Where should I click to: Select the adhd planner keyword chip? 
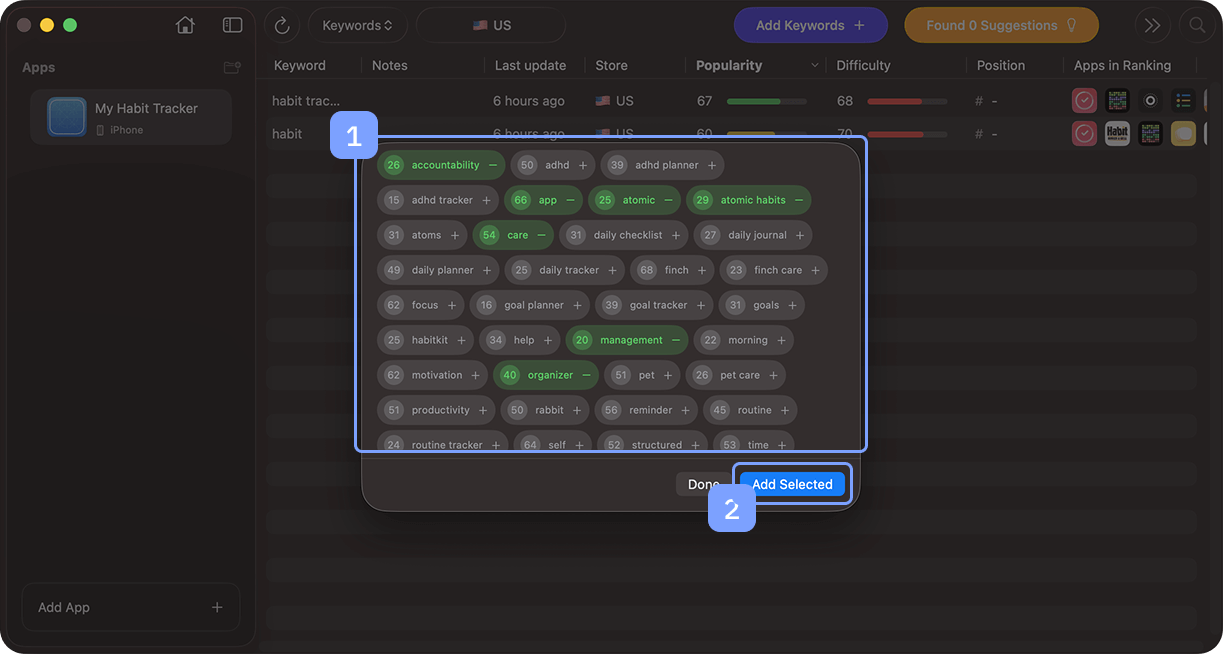tap(663, 165)
